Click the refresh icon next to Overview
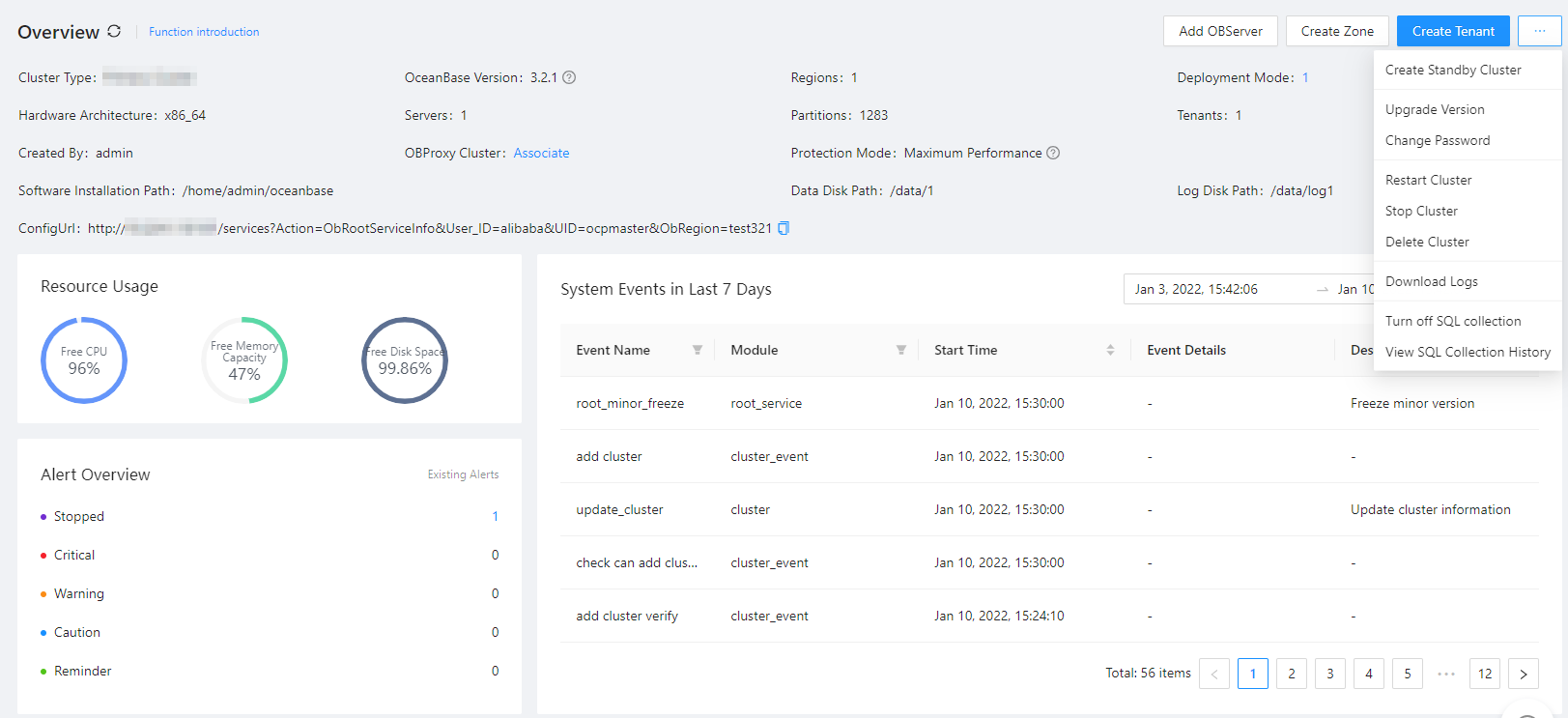This screenshot has height=718, width=1568. pyautogui.click(x=114, y=31)
